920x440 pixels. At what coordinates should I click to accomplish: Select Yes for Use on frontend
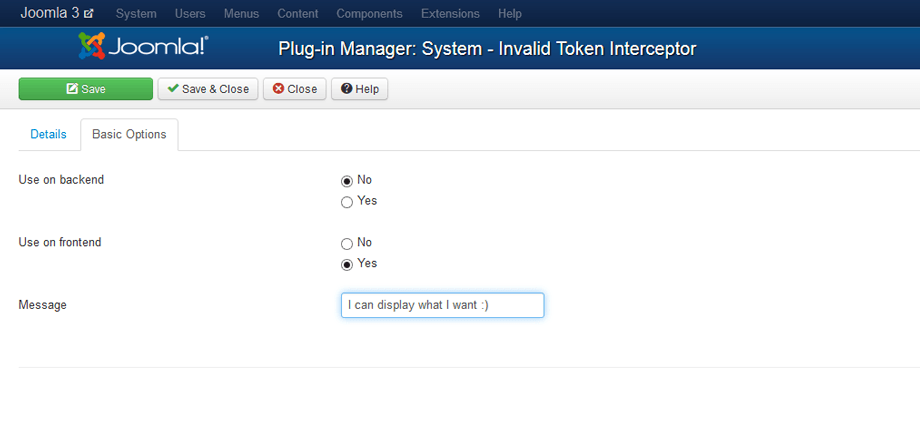point(347,264)
